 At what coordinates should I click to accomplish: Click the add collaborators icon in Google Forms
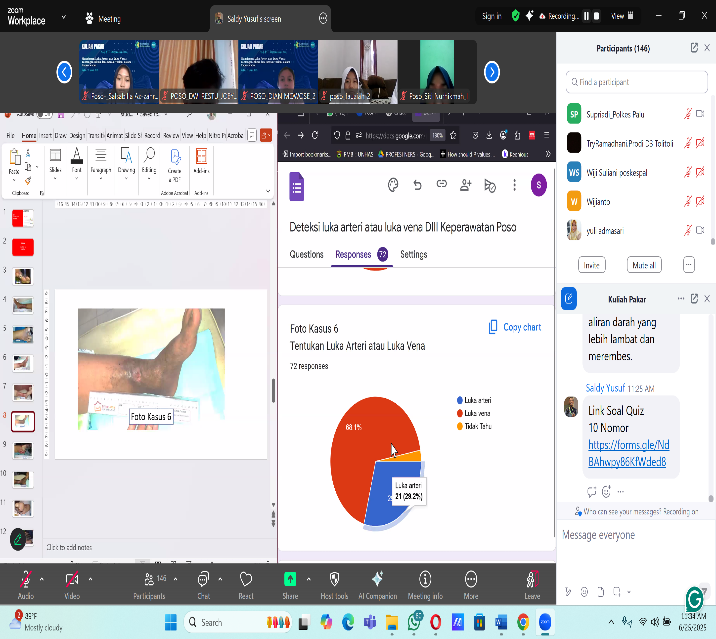[466, 185]
